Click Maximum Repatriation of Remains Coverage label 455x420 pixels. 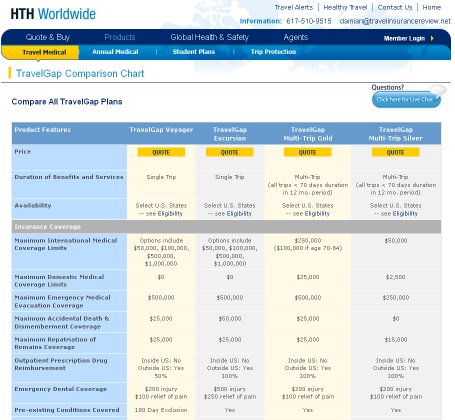[x=55, y=343]
